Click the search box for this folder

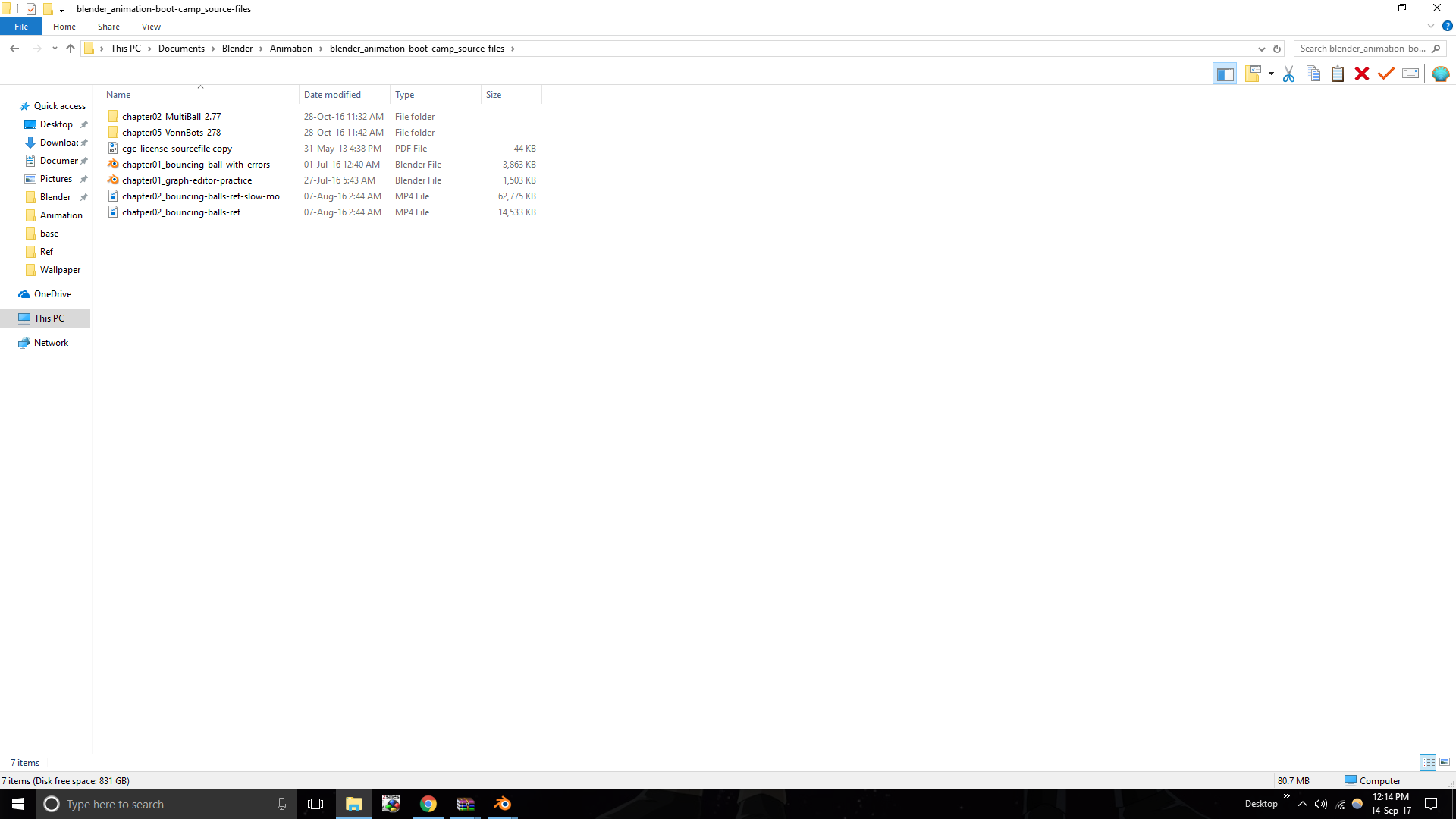1362,49
